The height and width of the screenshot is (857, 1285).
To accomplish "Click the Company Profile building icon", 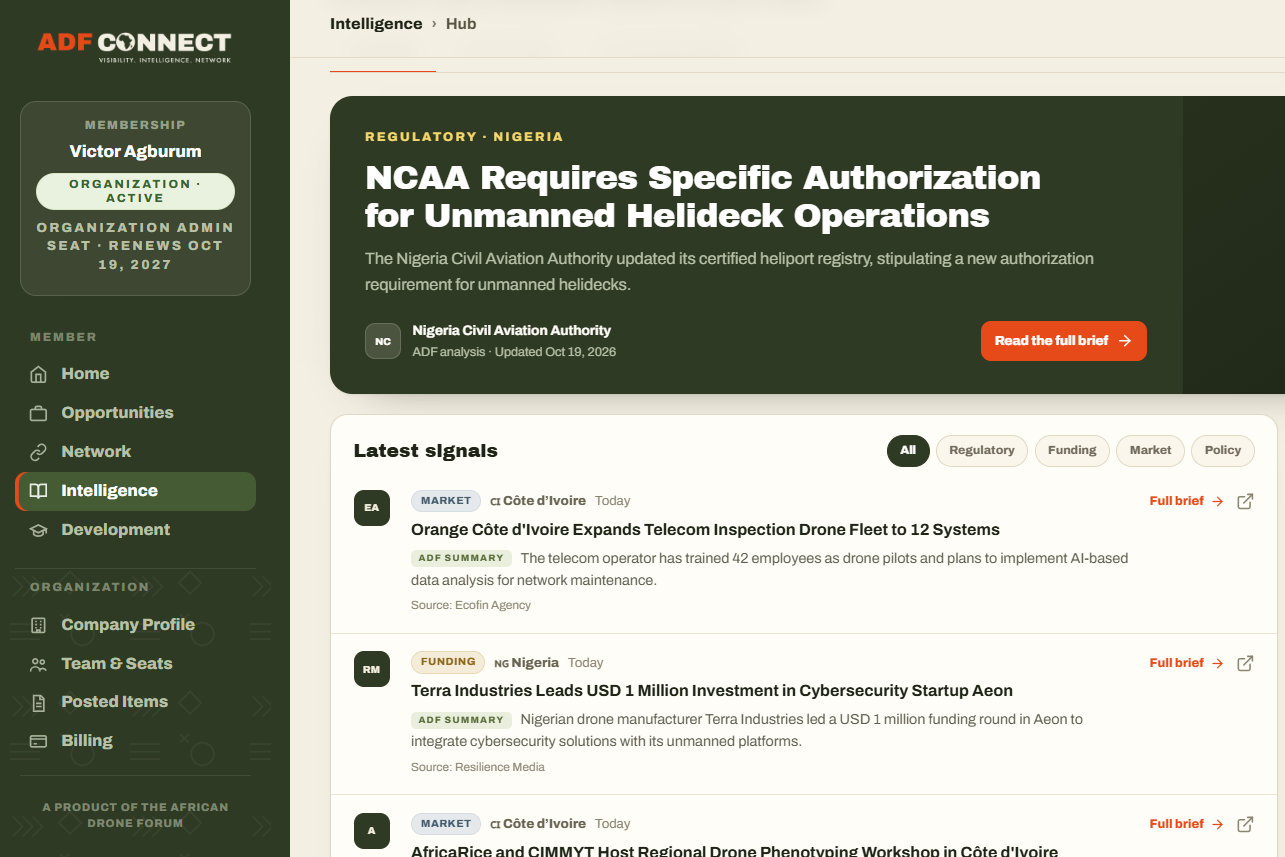I will (39, 625).
